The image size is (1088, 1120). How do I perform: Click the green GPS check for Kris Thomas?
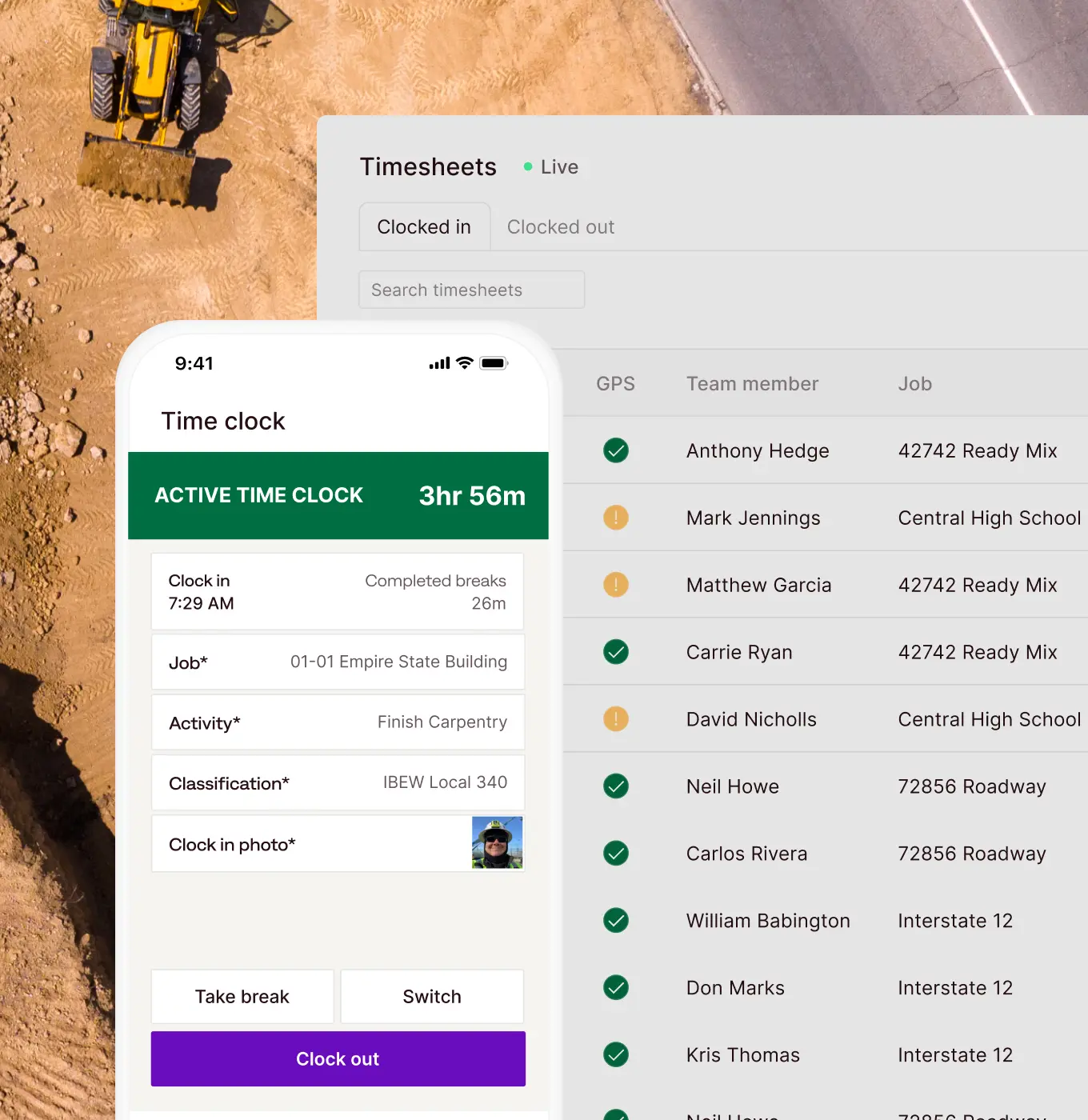[616, 1055]
